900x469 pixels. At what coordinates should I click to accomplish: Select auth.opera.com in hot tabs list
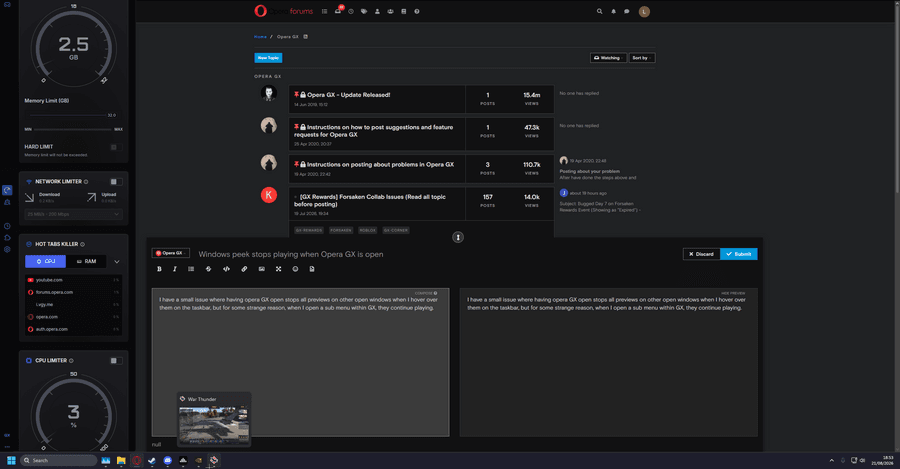click(73, 330)
